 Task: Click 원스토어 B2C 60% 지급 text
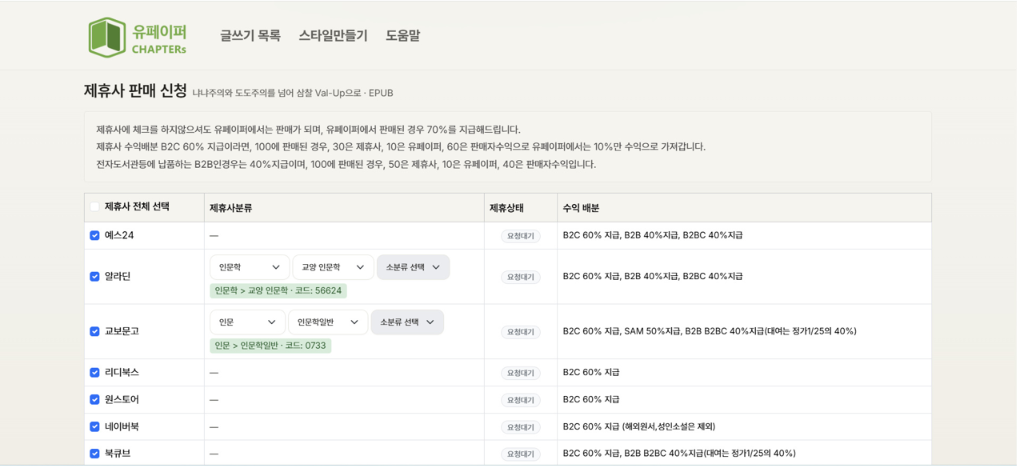coord(591,399)
